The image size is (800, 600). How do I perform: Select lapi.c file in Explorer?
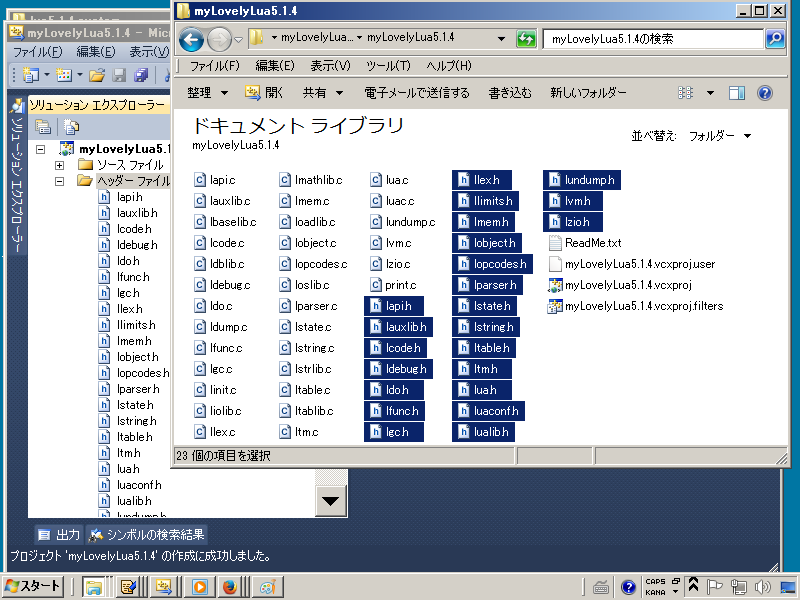pyautogui.click(x=215, y=180)
